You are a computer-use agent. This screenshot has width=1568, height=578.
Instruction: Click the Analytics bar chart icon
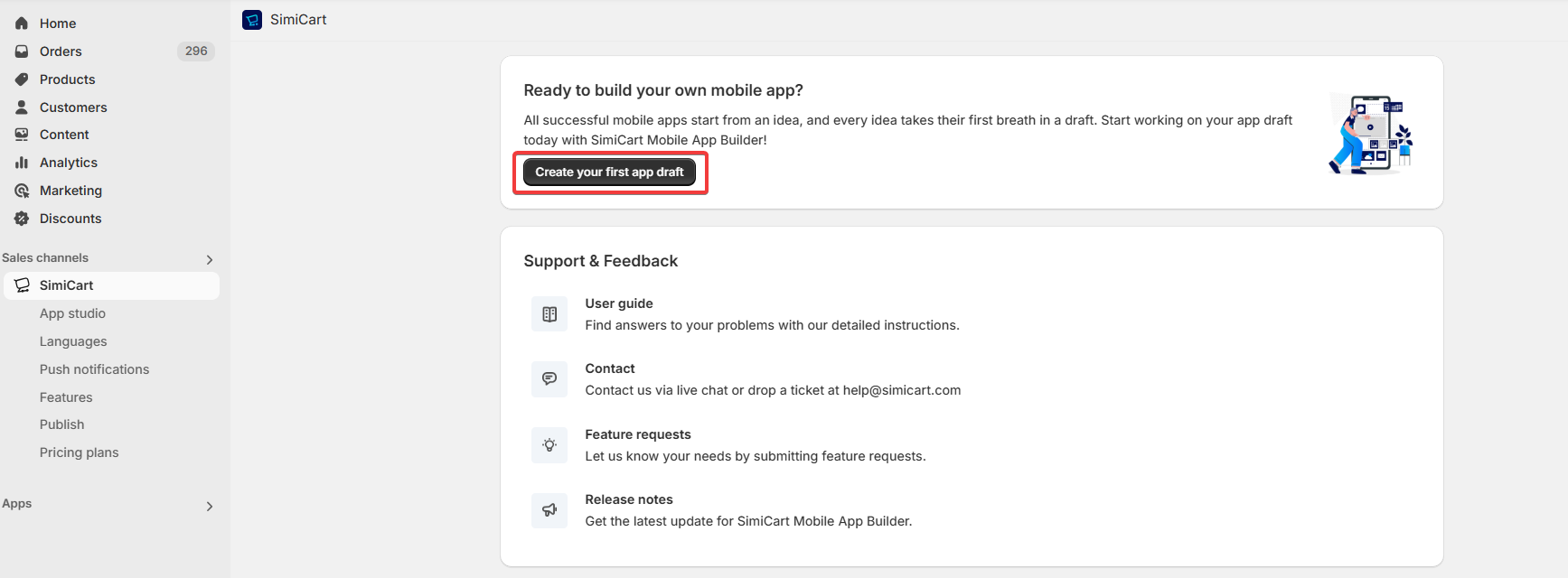(22, 163)
